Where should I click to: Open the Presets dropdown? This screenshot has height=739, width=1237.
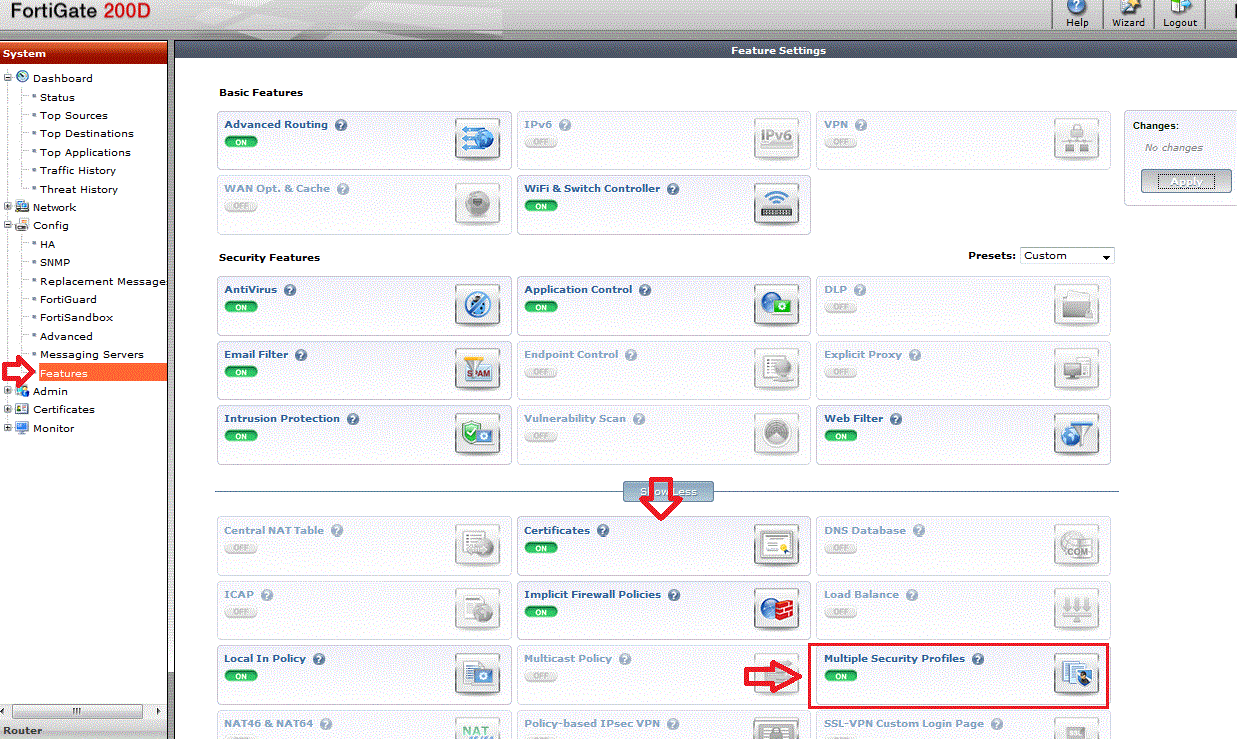coord(1066,256)
